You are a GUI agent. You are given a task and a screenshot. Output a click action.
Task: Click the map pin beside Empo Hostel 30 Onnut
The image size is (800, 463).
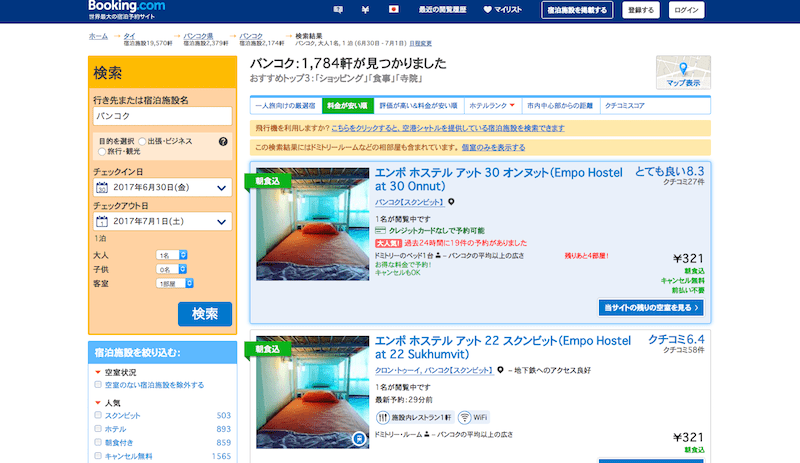click(451, 202)
